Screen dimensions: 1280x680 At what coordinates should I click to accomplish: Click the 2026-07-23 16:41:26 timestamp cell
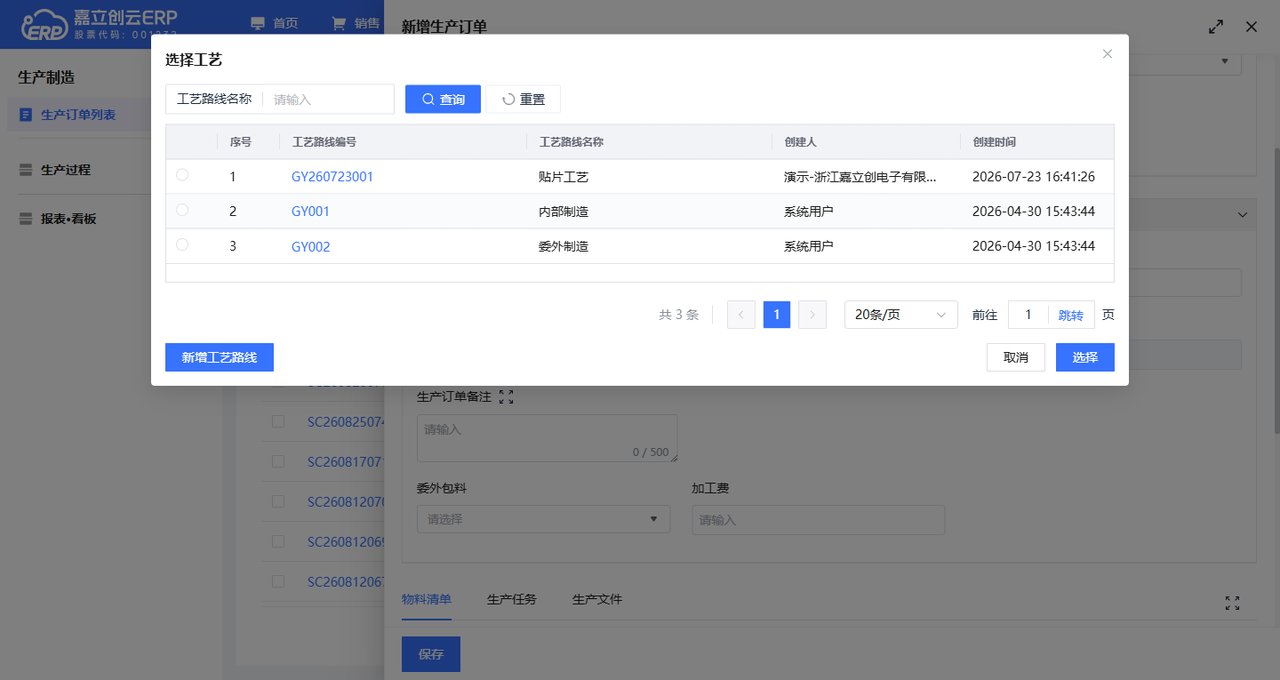(x=1033, y=177)
